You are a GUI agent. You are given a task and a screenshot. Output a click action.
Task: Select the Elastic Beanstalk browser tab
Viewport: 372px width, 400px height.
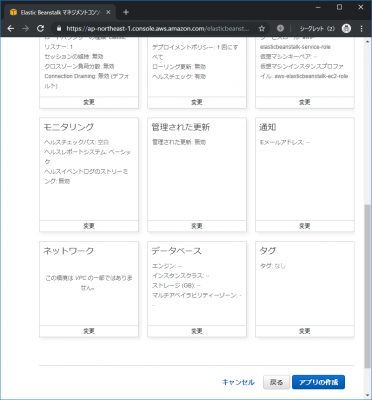(60, 12)
